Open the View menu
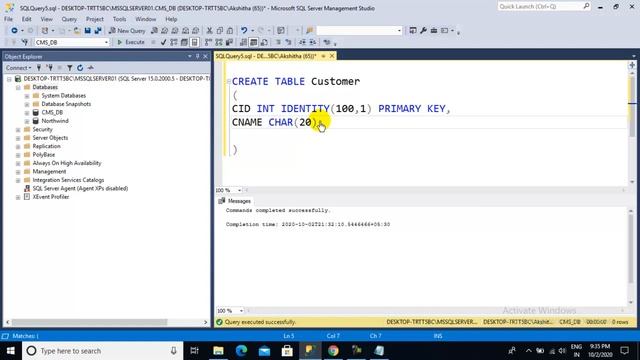 (46, 19)
